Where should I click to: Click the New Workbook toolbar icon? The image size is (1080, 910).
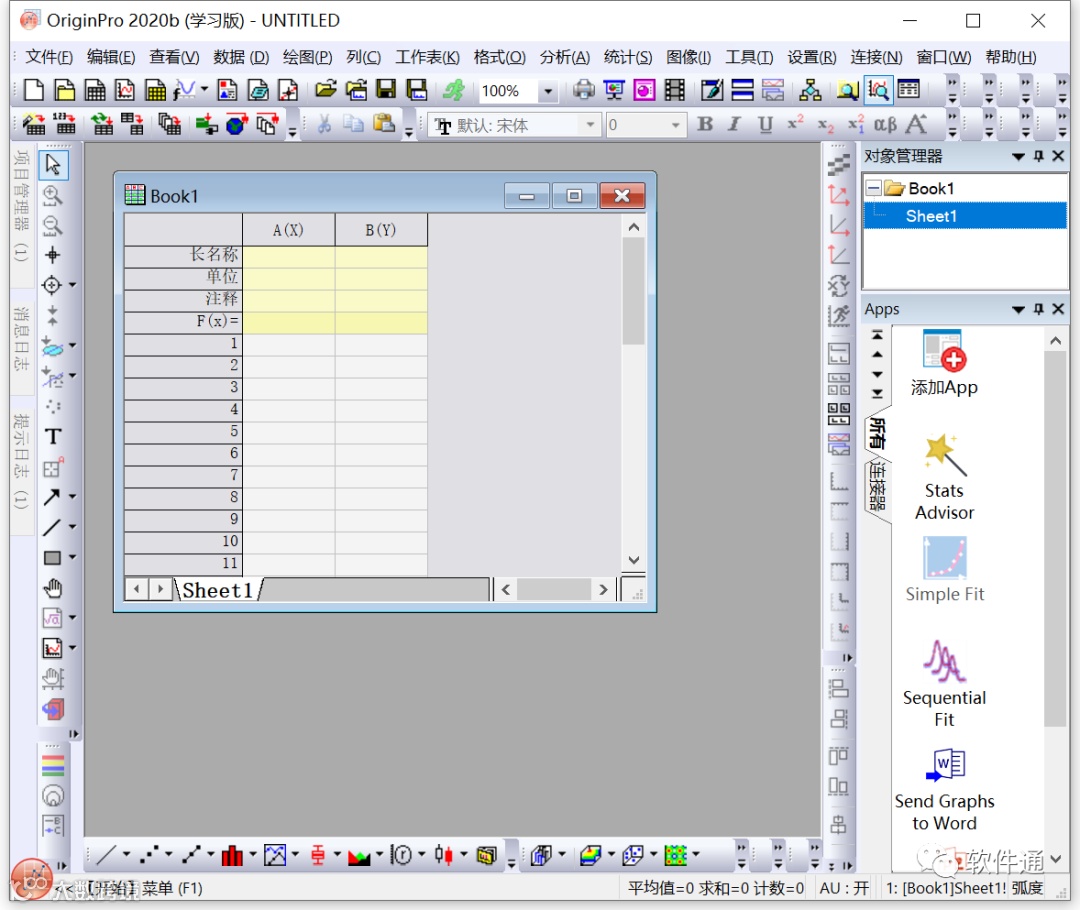coord(94,90)
